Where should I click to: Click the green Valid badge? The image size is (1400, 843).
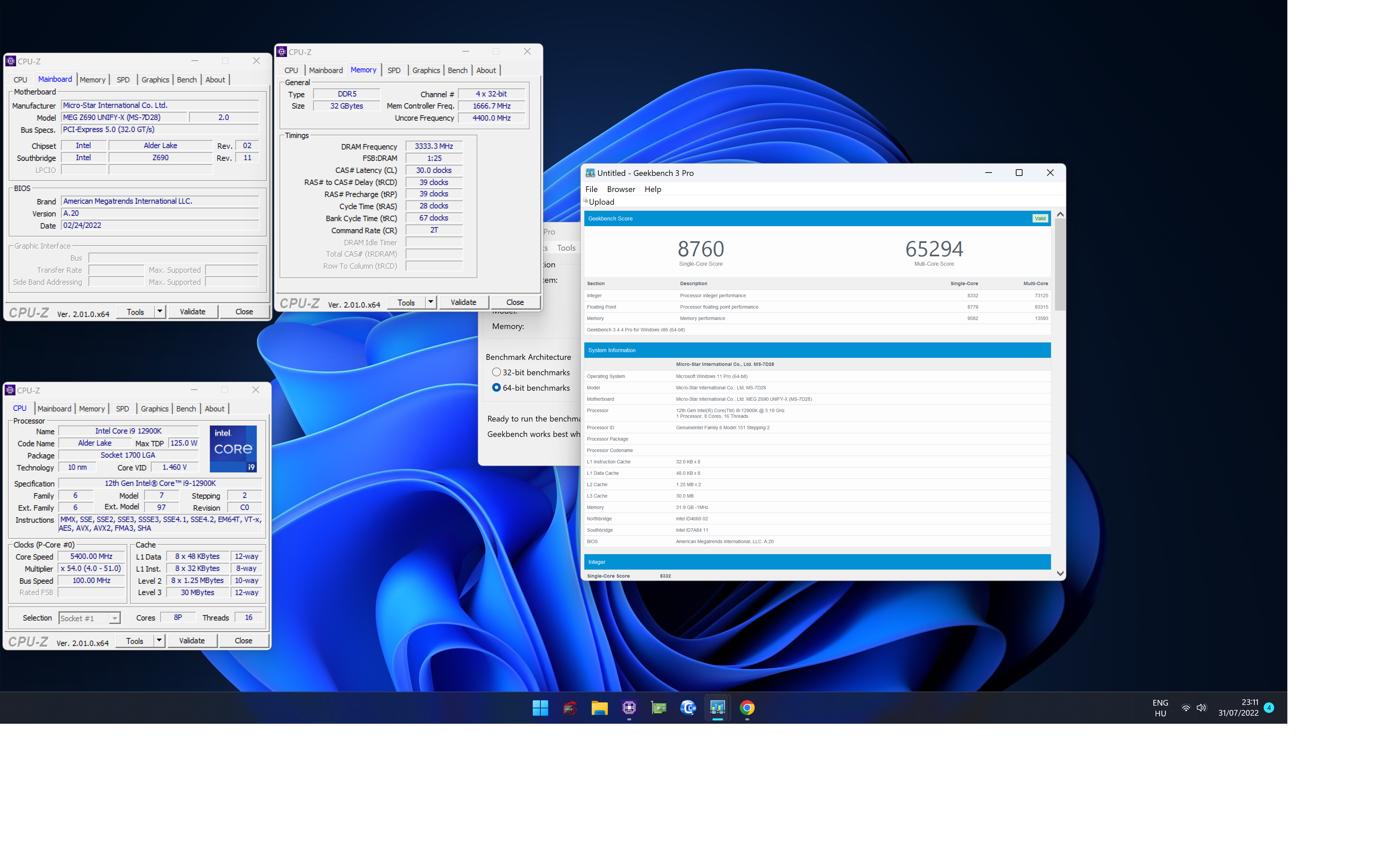(x=1040, y=218)
